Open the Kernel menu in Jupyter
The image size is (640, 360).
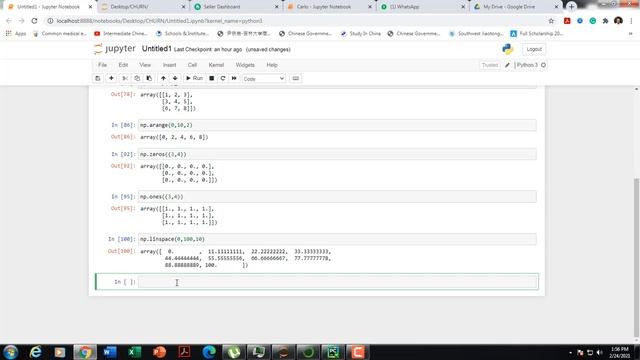pos(216,65)
